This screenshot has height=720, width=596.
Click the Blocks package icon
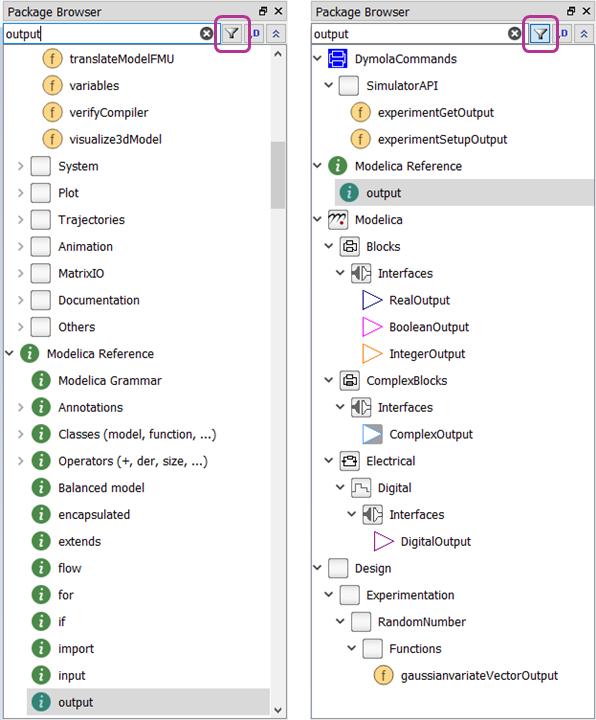click(349, 247)
